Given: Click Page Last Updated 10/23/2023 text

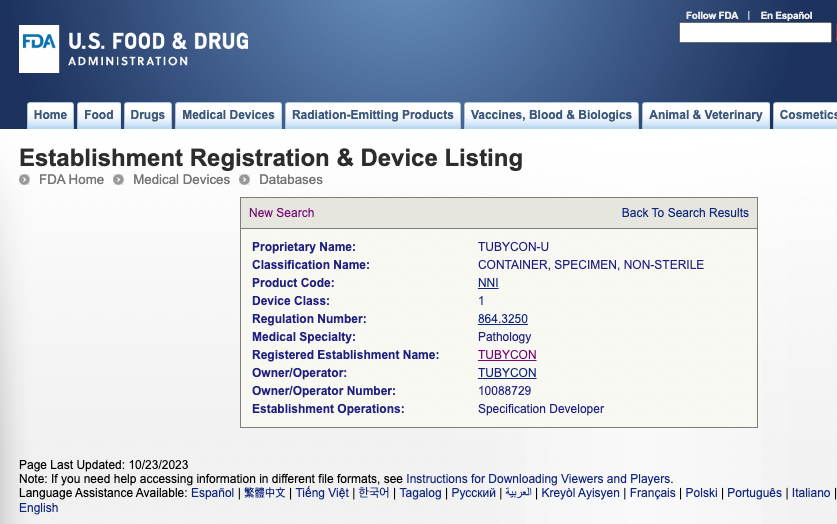Looking at the screenshot, I should [104, 465].
